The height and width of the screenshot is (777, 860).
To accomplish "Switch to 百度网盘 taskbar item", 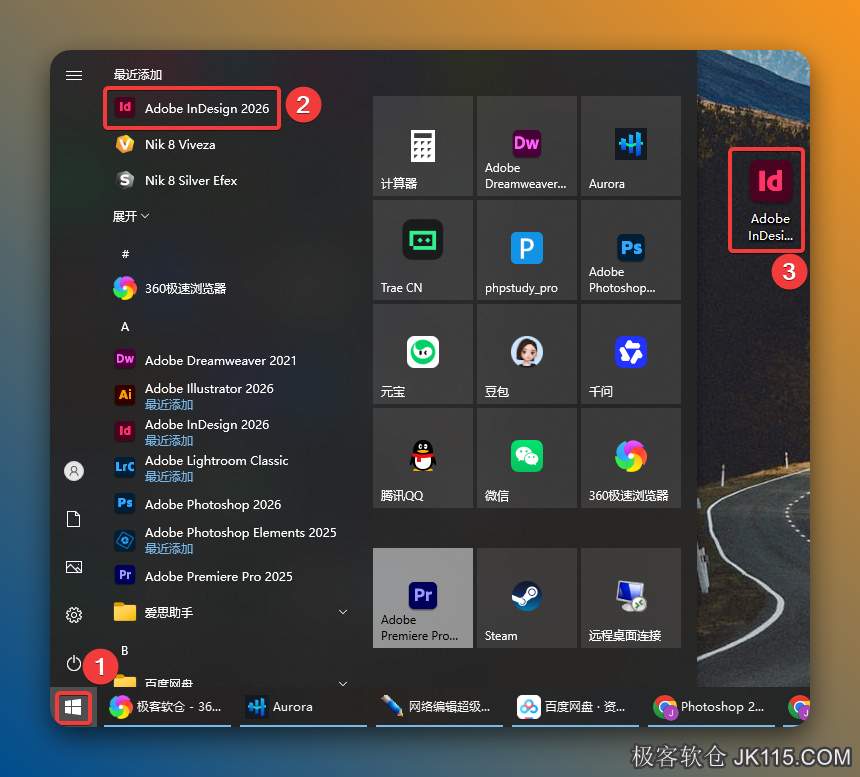I will tap(575, 707).
